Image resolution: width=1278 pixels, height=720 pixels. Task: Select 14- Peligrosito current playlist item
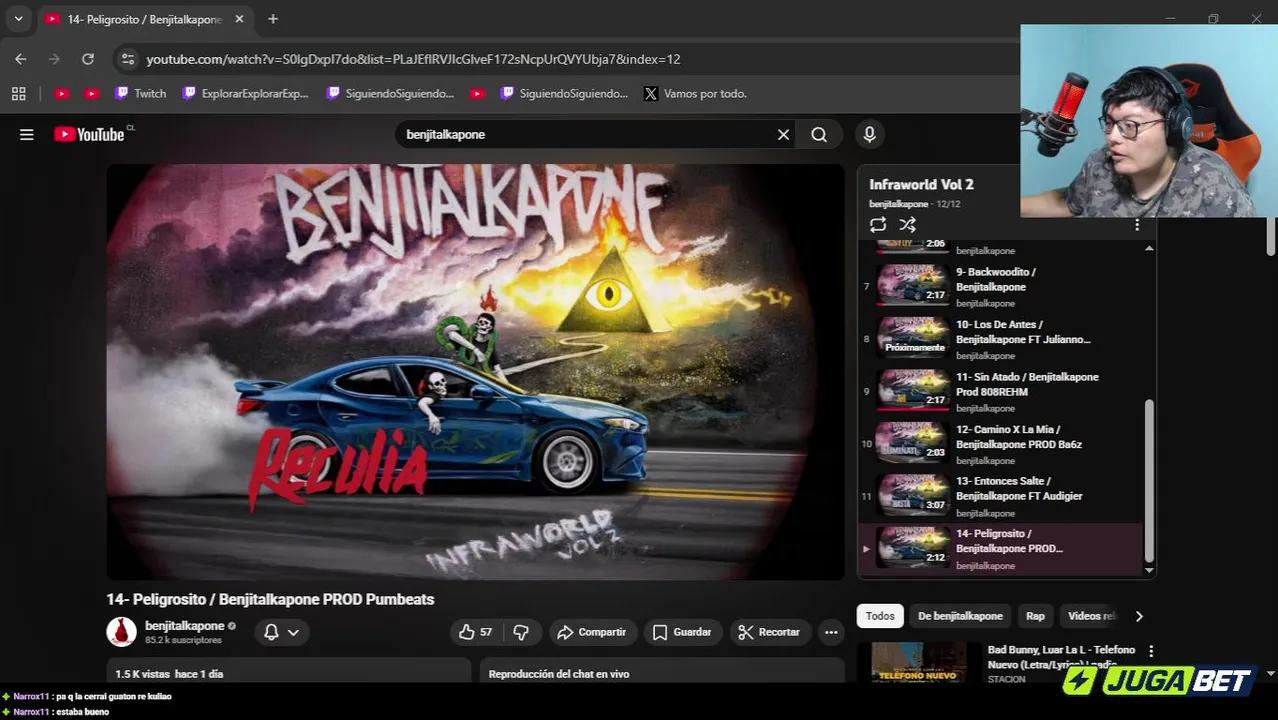point(1001,548)
